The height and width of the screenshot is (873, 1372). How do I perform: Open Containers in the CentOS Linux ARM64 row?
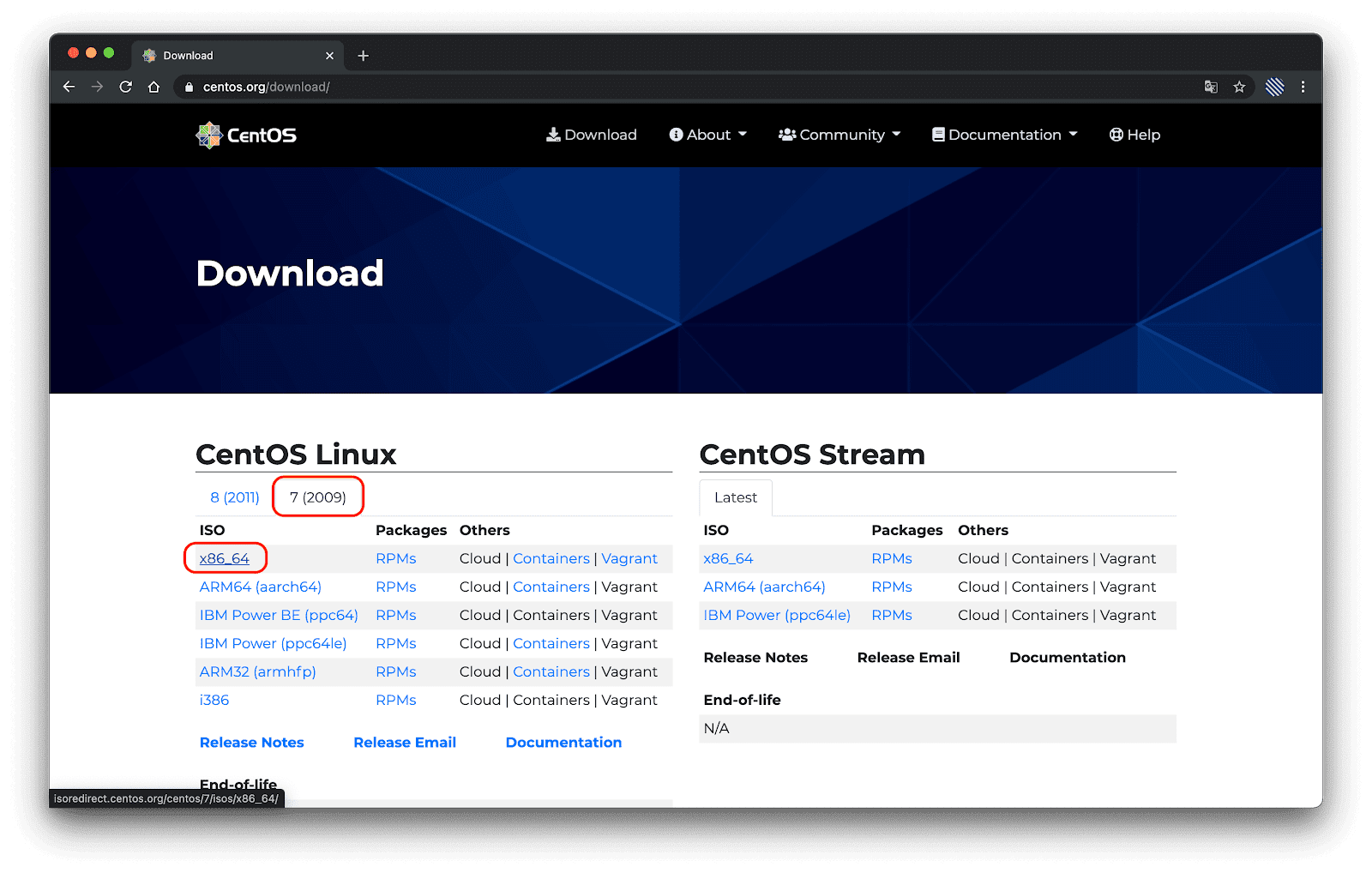pyautogui.click(x=551, y=587)
